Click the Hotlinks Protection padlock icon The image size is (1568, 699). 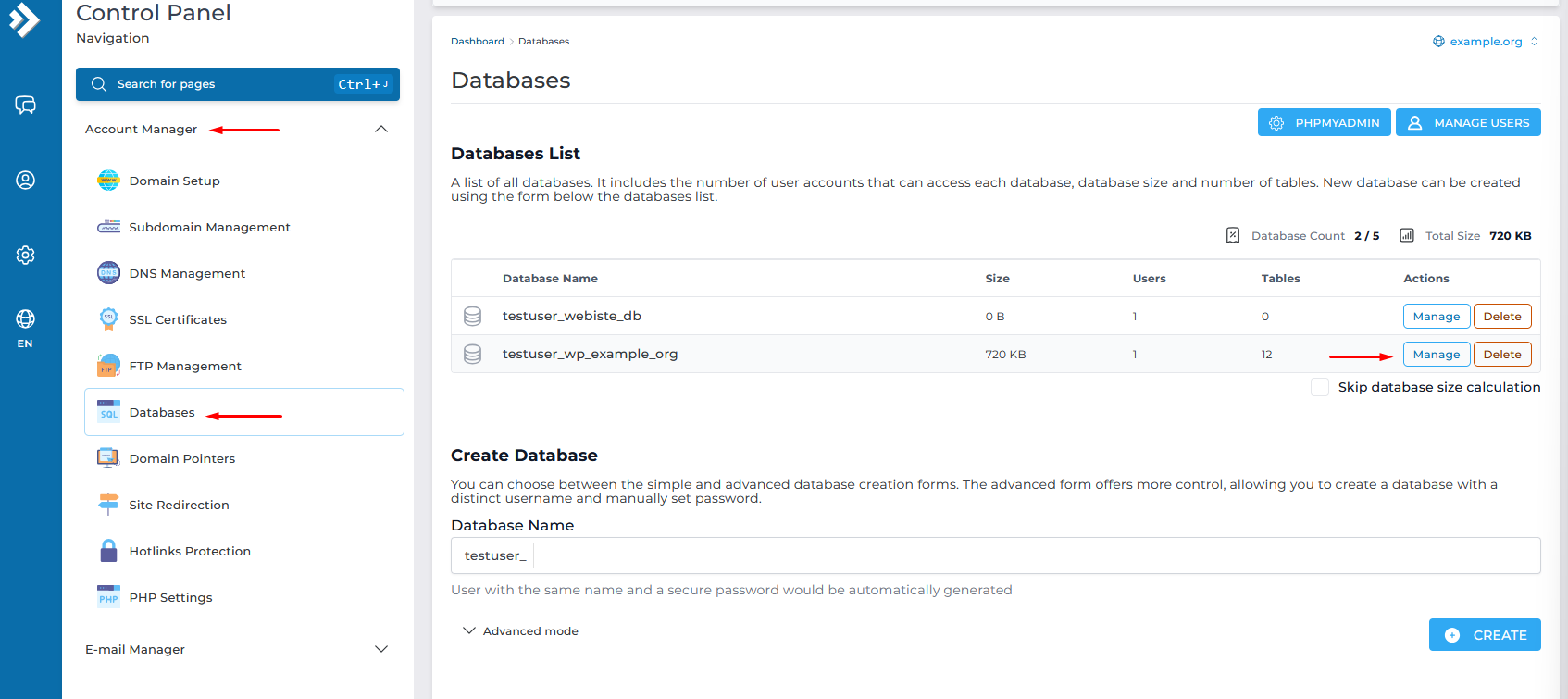(108, 551)
